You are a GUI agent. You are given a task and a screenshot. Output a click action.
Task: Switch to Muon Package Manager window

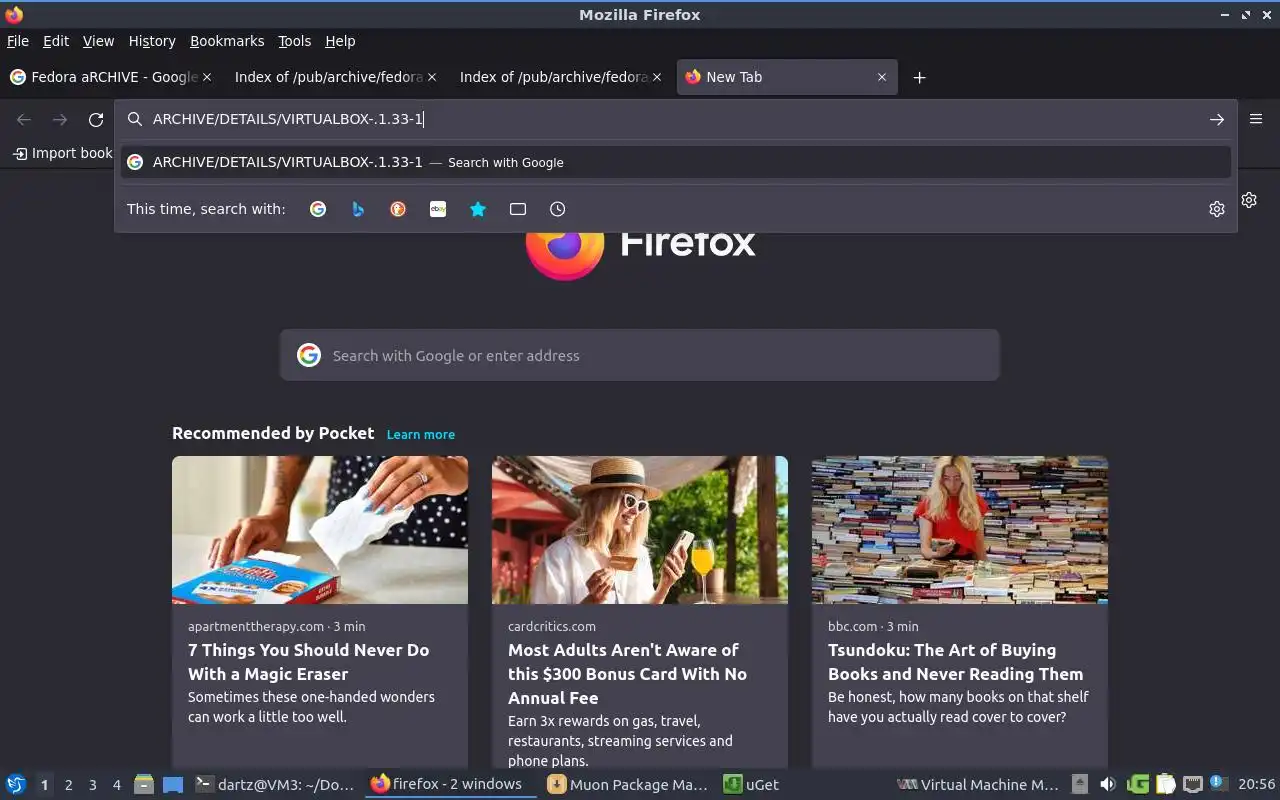pos(628,785)
